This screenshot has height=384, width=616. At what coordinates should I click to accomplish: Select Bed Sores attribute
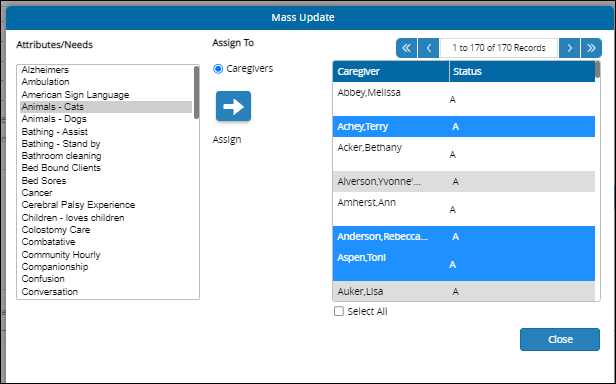106,181
